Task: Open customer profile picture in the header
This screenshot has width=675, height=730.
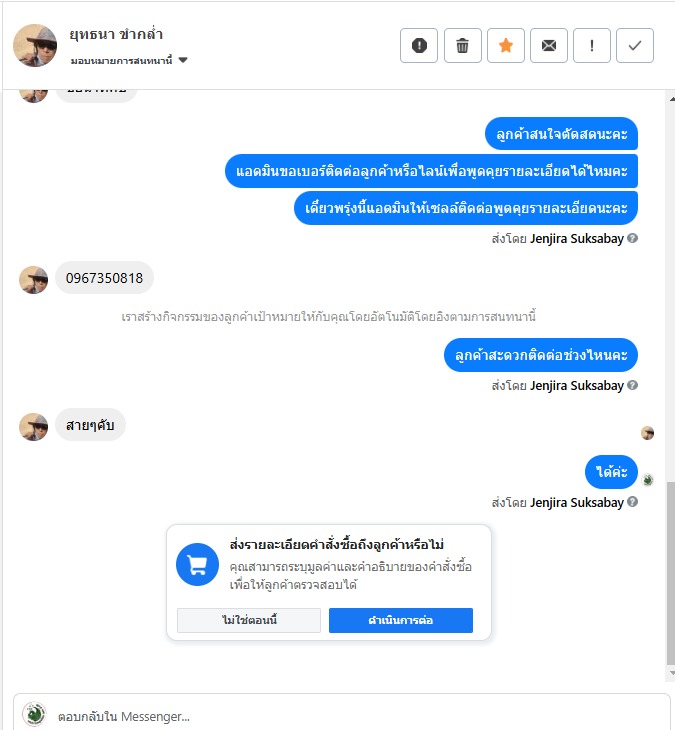Action: point(35,45)
